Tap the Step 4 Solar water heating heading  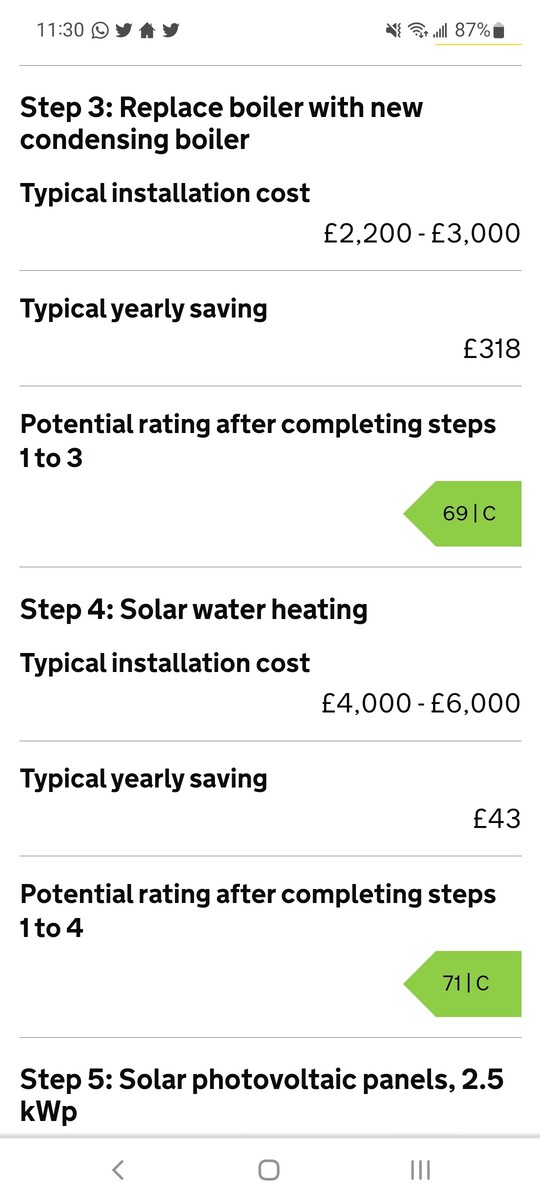click(x=194, y=609)
